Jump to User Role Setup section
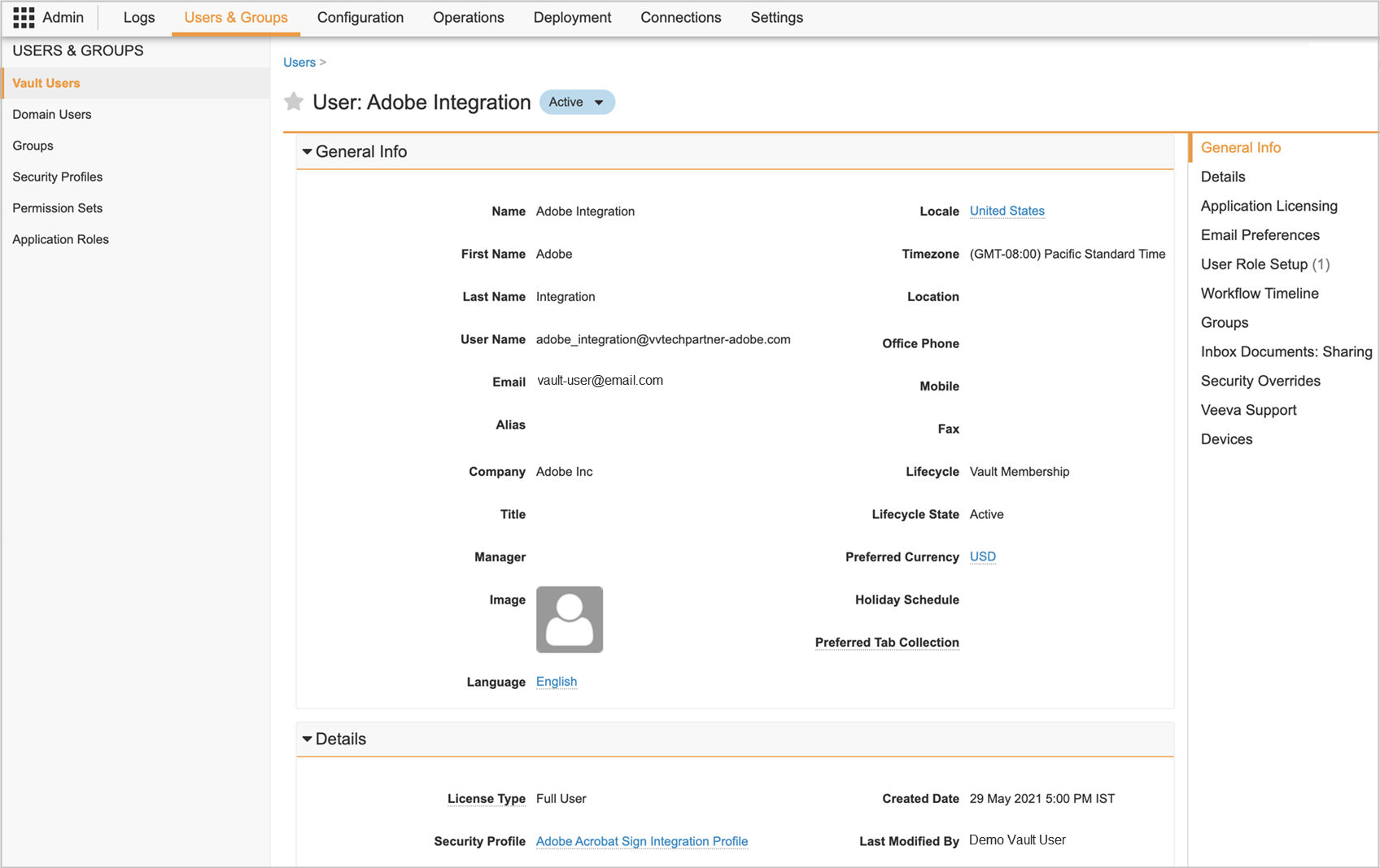The width and height of the screenshot is (1380, 868). (x=1265, y=264)
